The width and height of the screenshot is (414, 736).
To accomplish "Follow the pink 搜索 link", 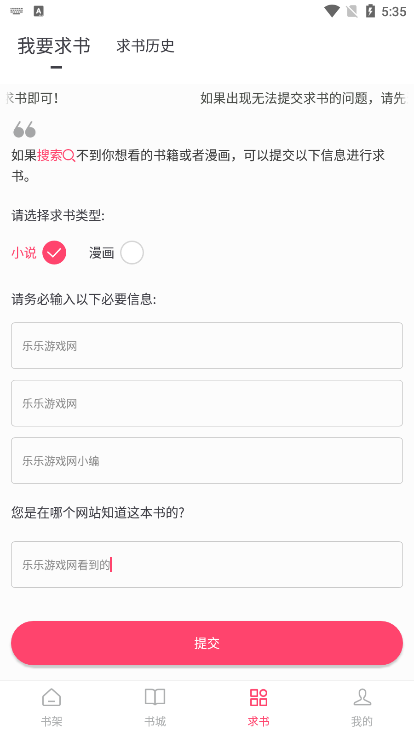I will point(50,156).
